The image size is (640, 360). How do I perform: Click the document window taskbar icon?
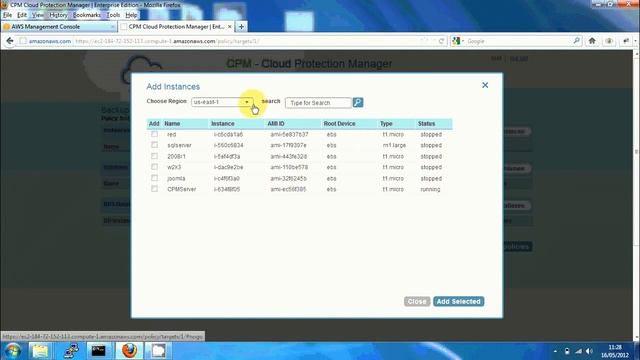[x=158, y=351]
